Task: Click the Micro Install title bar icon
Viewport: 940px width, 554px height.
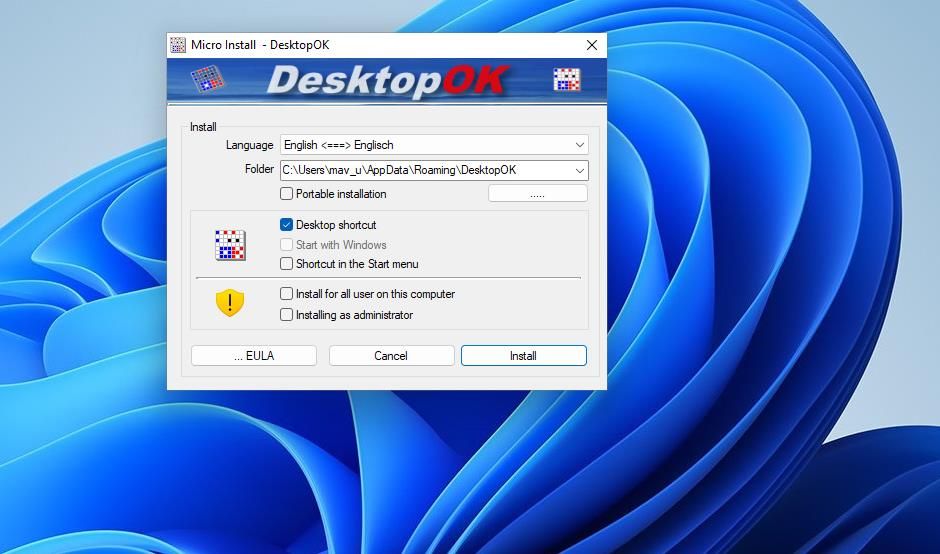Action: pyautogui.click(x=178, y=45)
